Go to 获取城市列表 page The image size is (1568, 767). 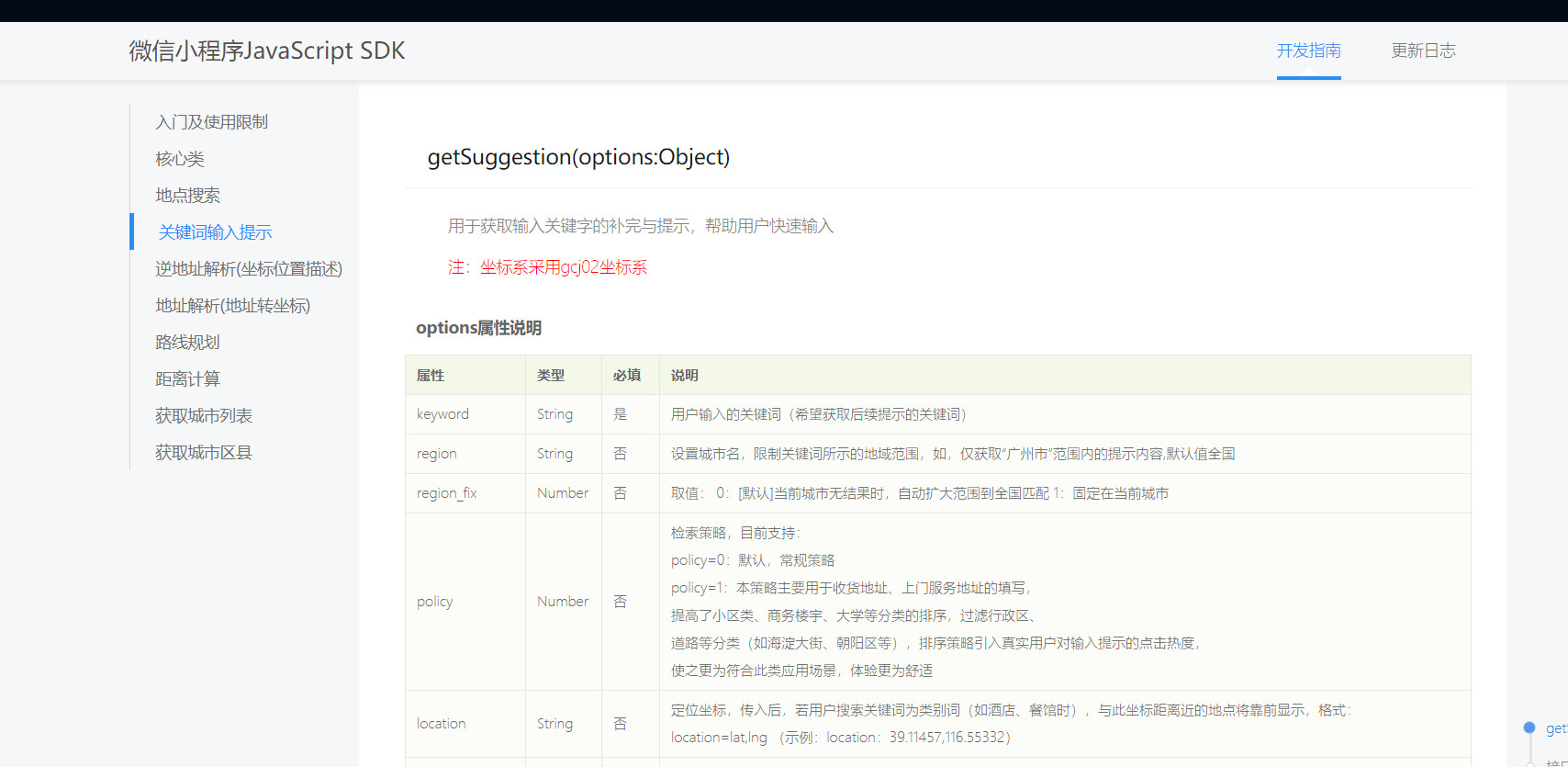point(204,416)
